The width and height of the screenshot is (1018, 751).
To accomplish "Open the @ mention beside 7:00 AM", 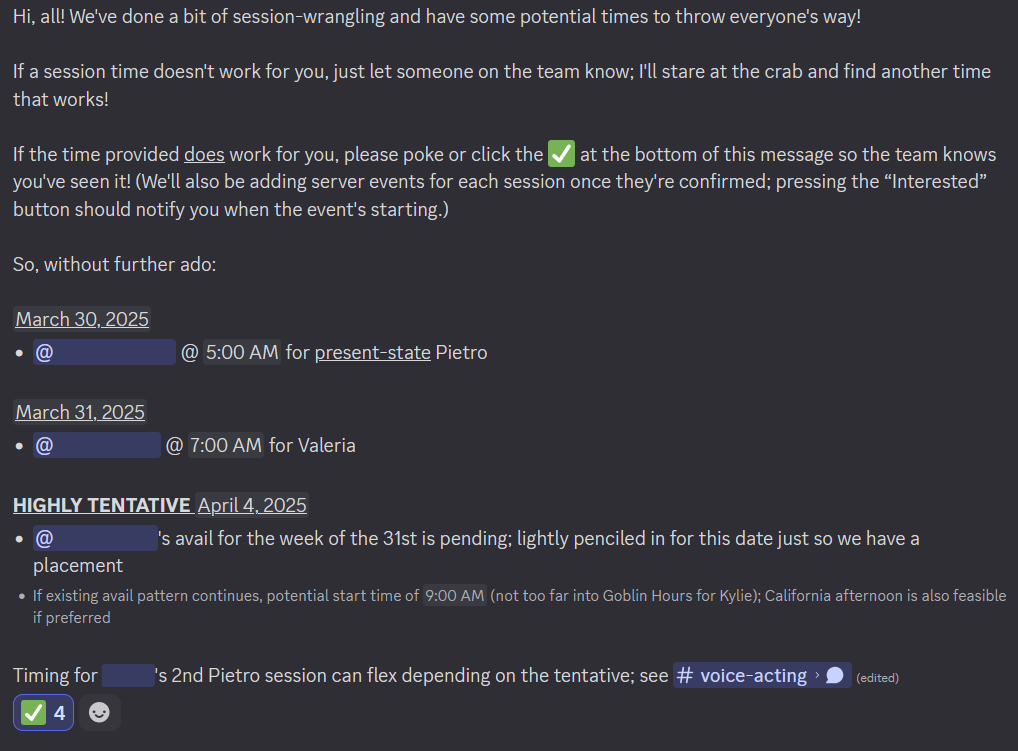I will click(x=97, y=445).
